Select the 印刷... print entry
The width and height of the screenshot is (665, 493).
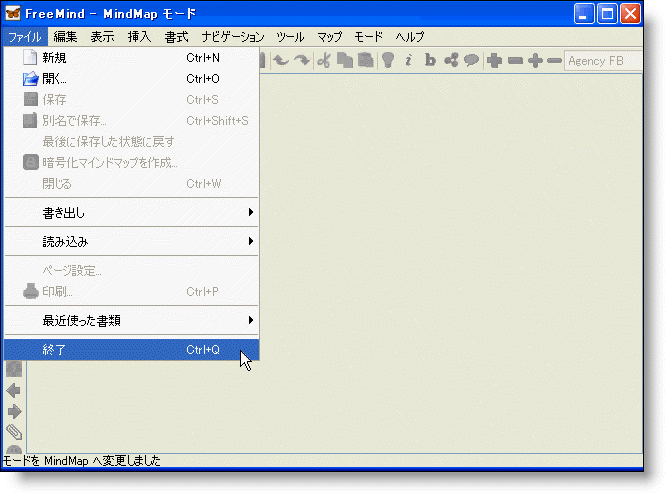131,291
